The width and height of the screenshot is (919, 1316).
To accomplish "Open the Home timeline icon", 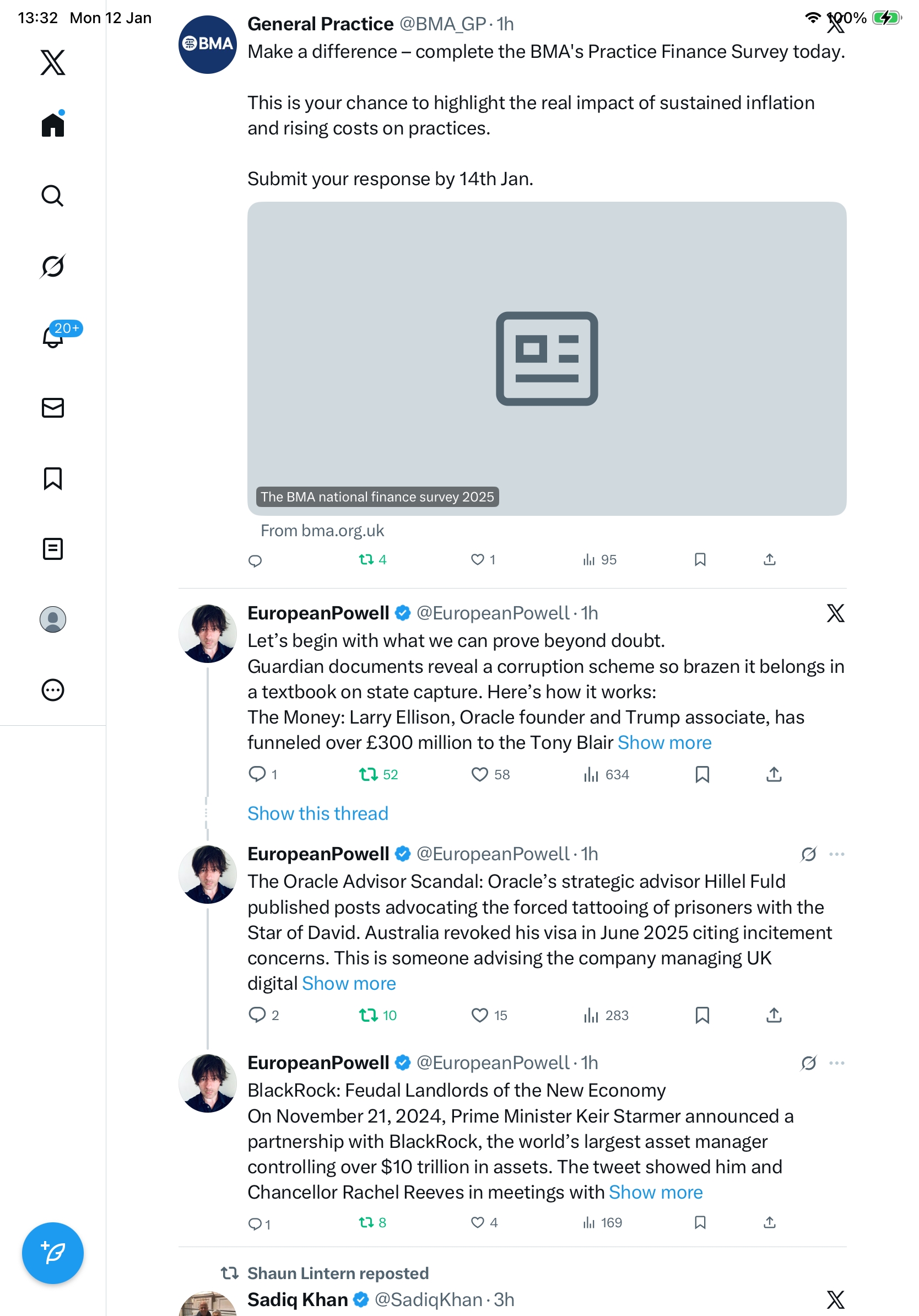I will tap(53, 124).
